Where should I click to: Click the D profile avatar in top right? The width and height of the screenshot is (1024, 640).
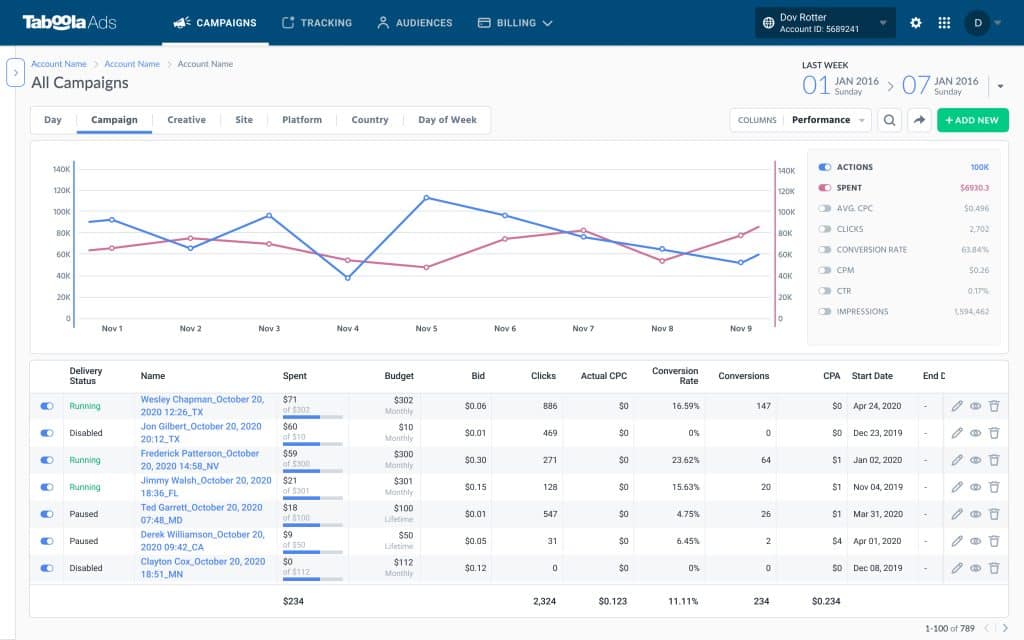coord(977,22)
